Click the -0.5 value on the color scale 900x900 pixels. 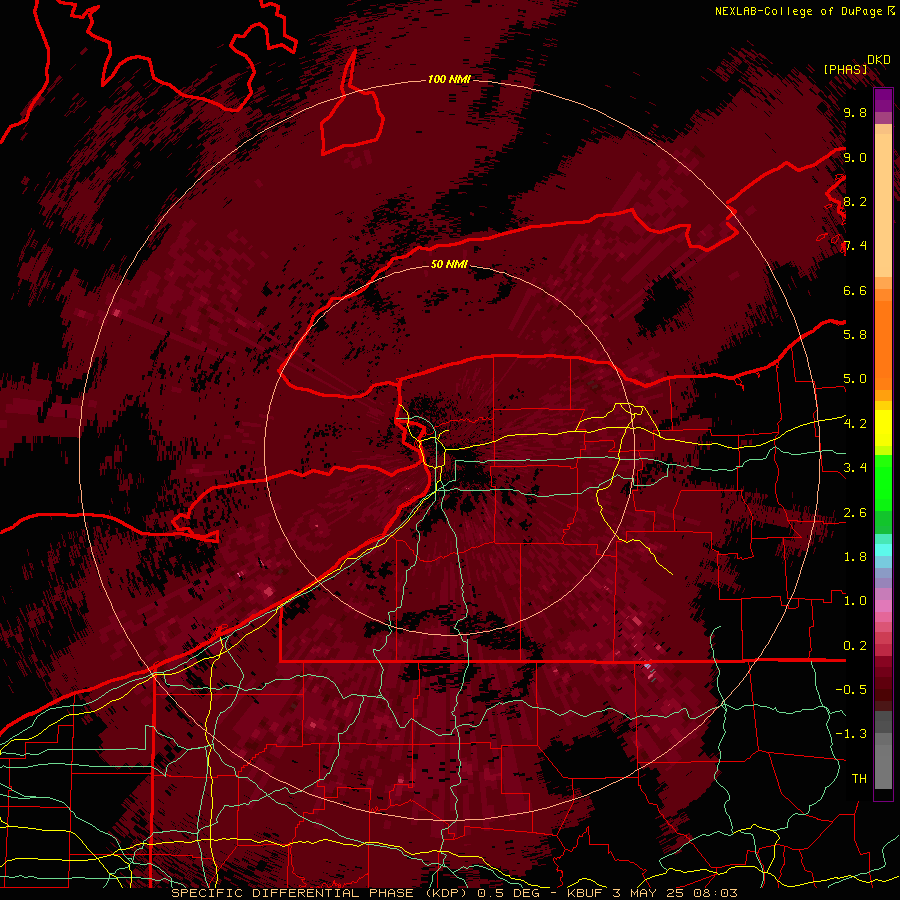pyautogui.click(x=851, y=690)
